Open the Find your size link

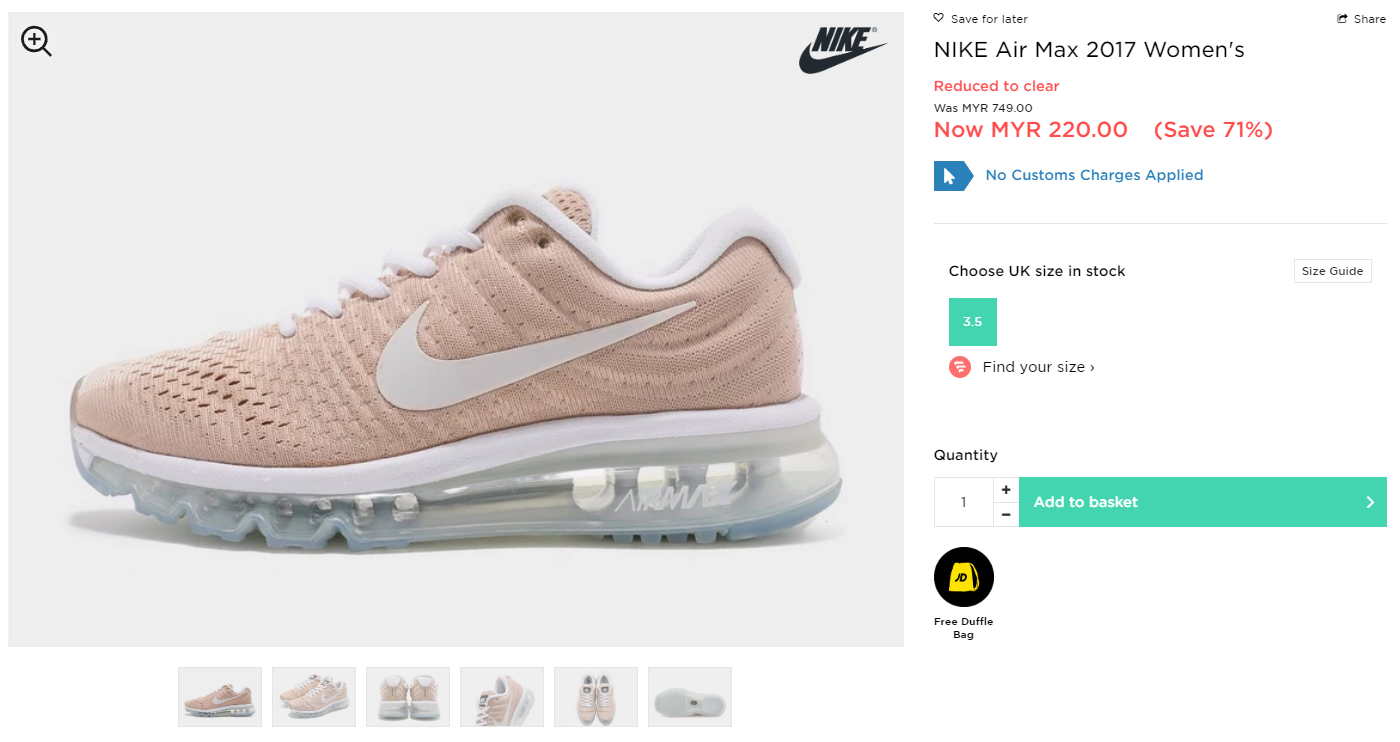pyautogui.click(x=1038, y=367)
